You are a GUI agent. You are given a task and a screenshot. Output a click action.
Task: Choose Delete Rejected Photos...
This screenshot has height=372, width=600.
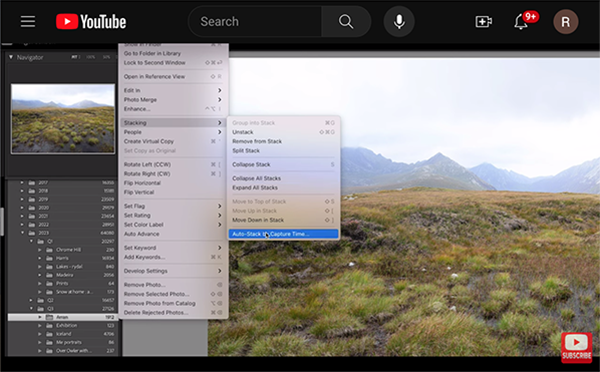(173, 313)
